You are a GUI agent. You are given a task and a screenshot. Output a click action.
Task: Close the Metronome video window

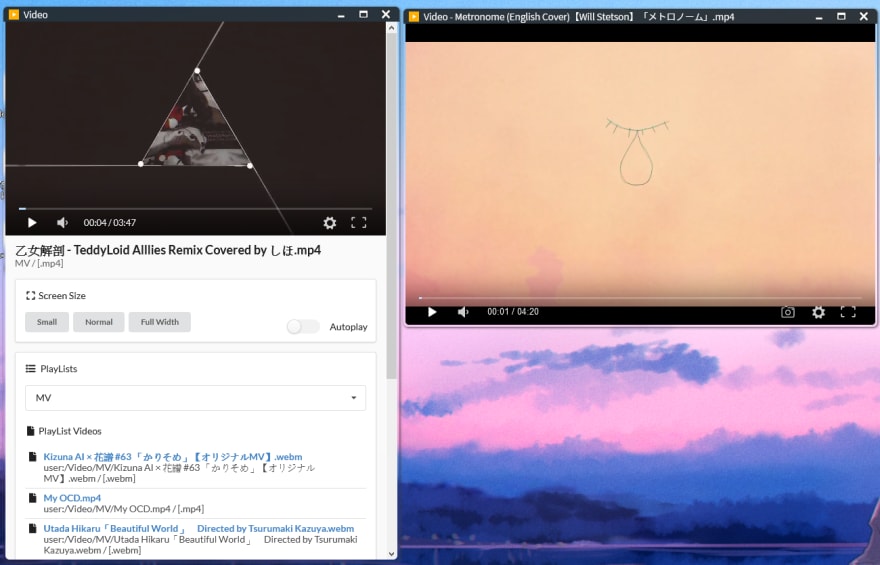coord(864,17)
